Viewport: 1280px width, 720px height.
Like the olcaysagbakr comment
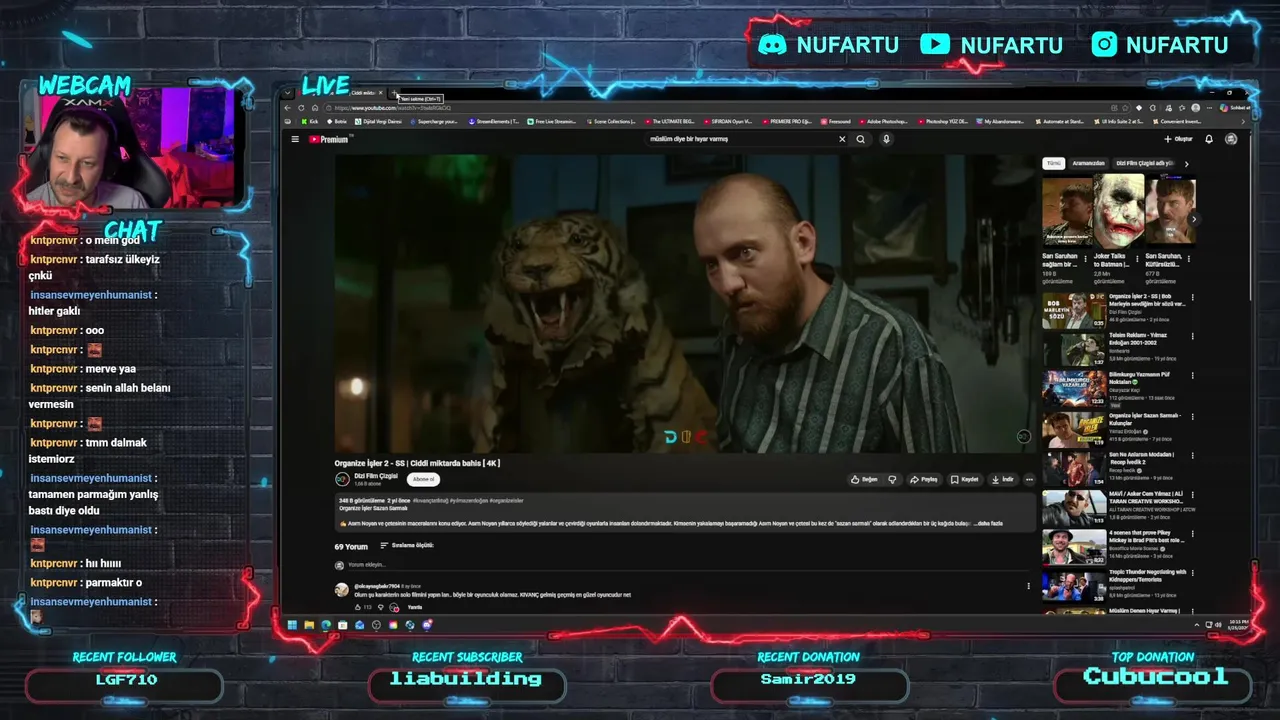pyautogui.click(x=358, y=607)
